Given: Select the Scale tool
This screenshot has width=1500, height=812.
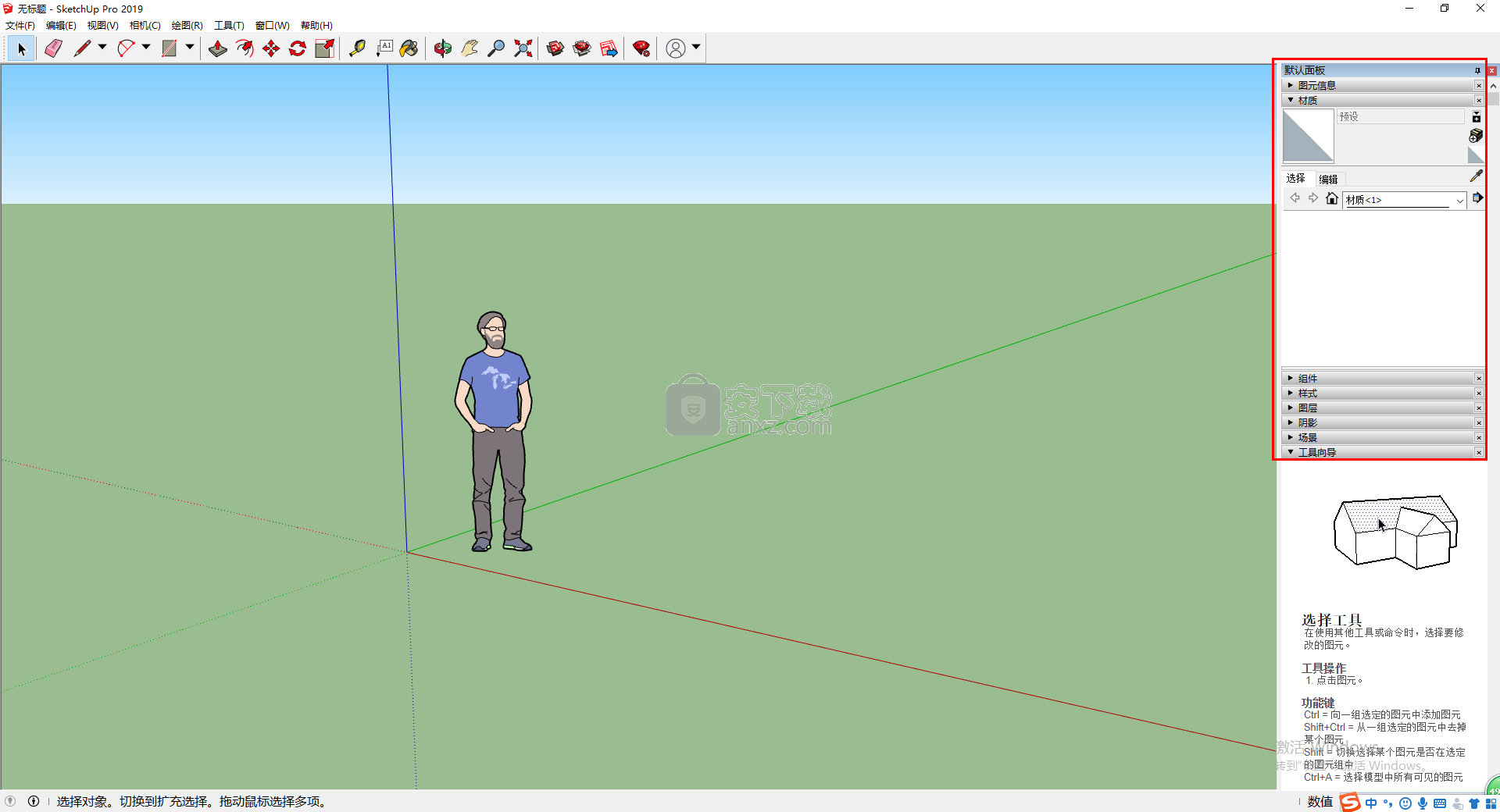Looking at the screenshot, I should tap(324, 48).
